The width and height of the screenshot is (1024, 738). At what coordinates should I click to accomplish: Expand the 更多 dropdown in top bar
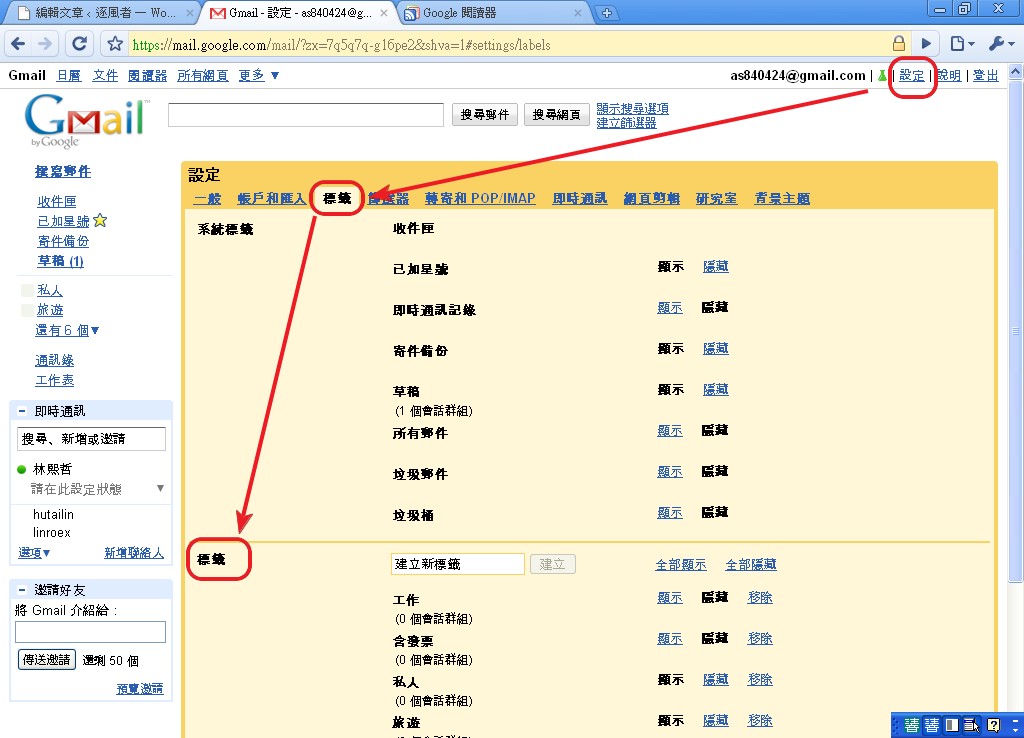(x=259, y=76)
